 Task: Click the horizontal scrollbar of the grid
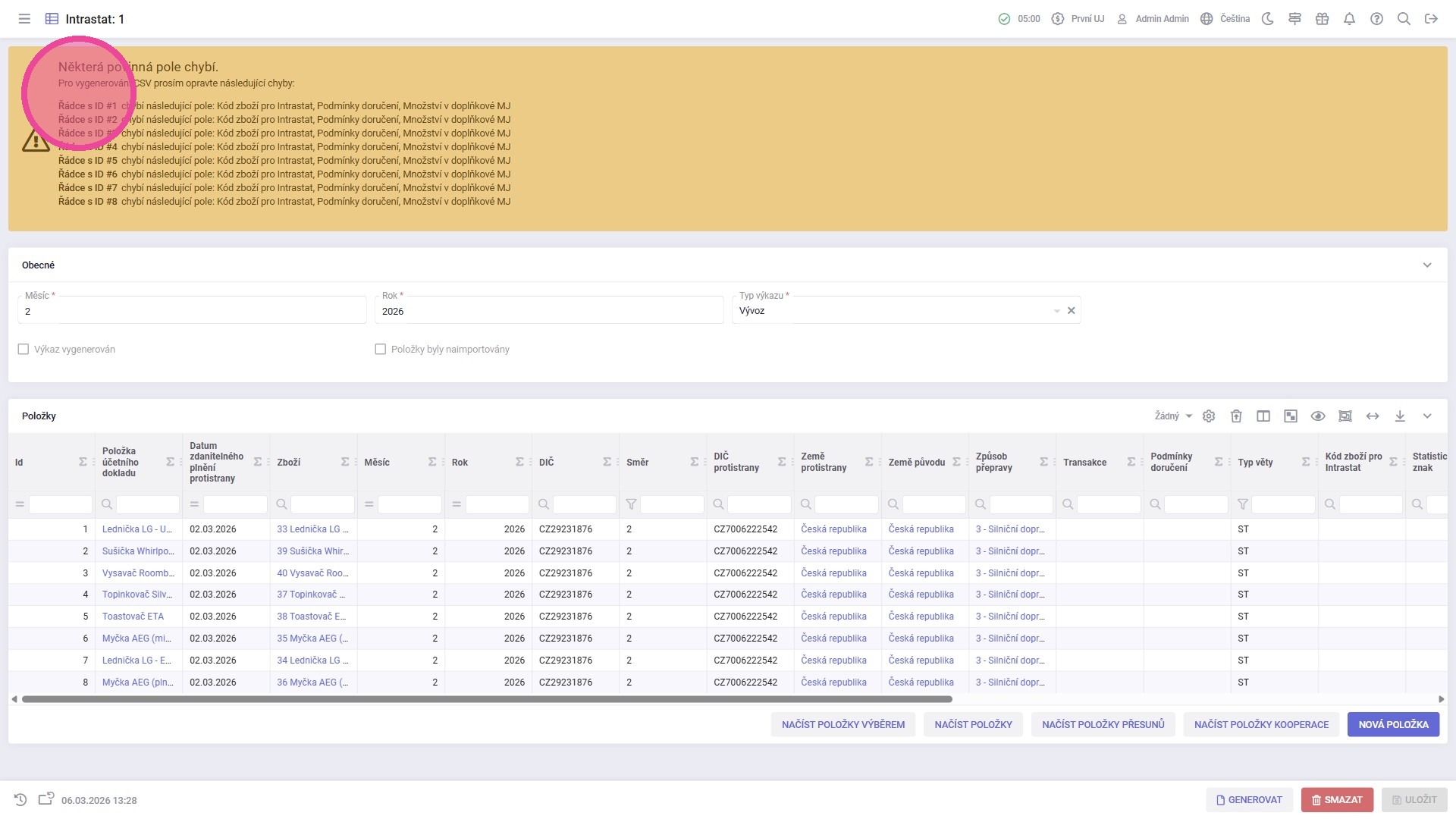pyautogui.click(x=485, y=699)
